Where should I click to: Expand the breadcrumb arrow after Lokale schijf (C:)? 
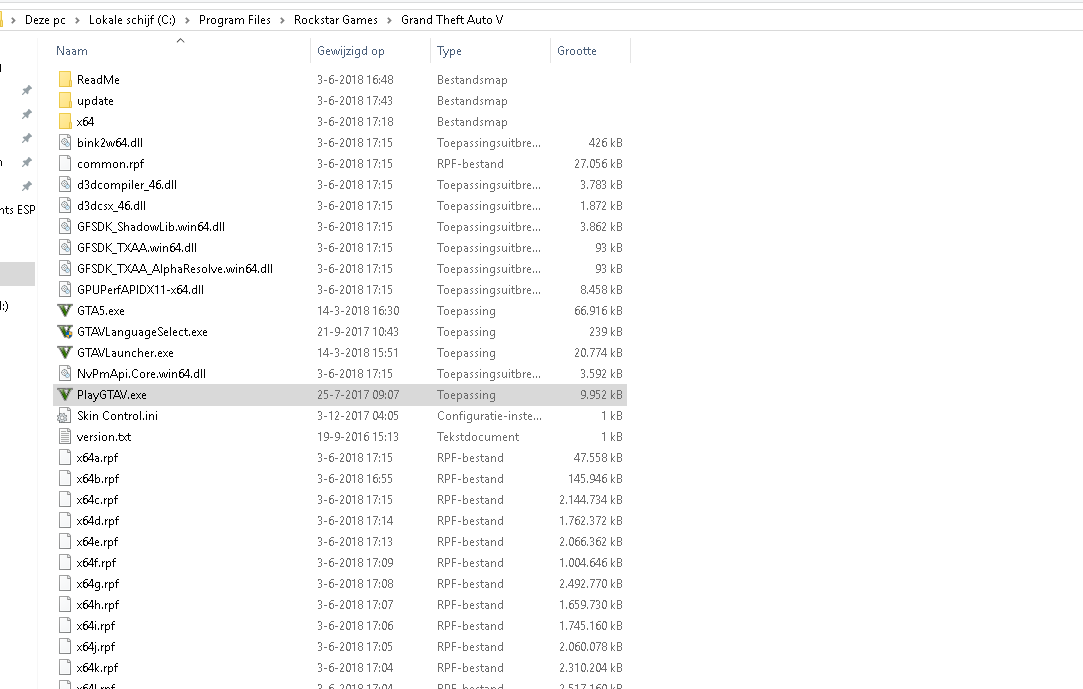187,20
